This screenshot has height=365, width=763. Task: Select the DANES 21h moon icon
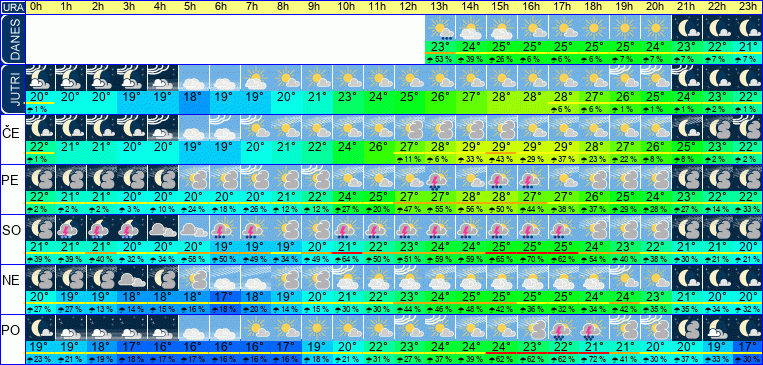point(686,28)
